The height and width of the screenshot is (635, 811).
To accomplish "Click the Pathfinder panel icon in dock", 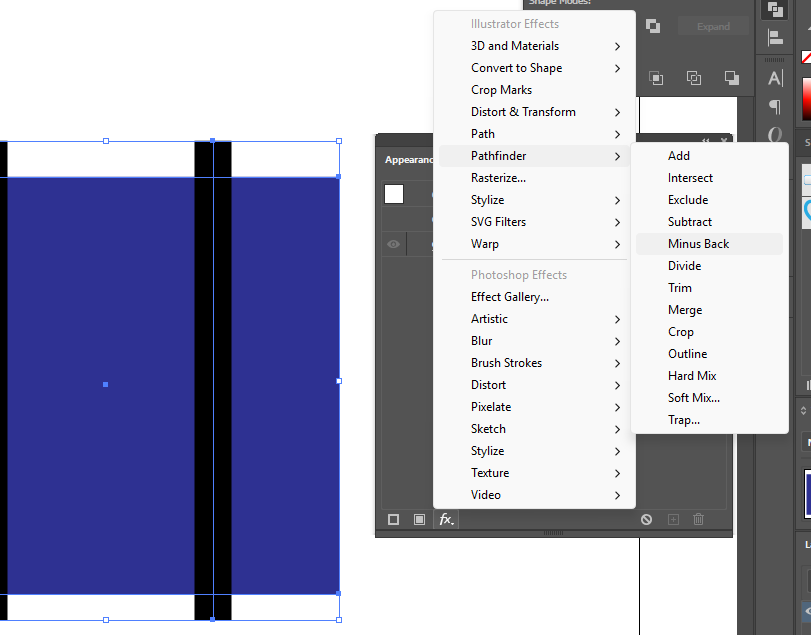I will pyautogui.click(x=775, y=10).
